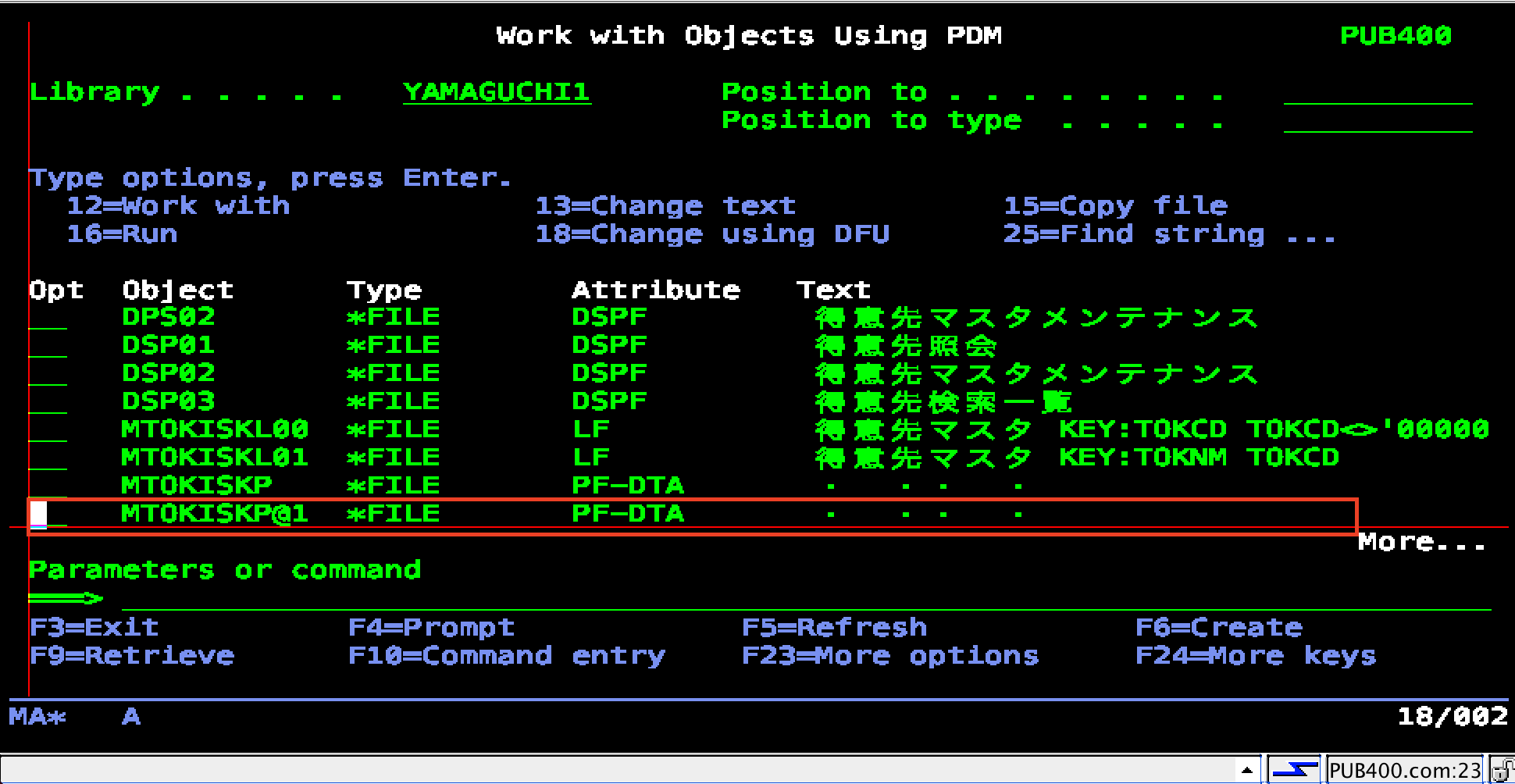Click the *FILE type in MTOKISKL00 row
This screenshot has width=1515, height=784.
coord(394,429)
